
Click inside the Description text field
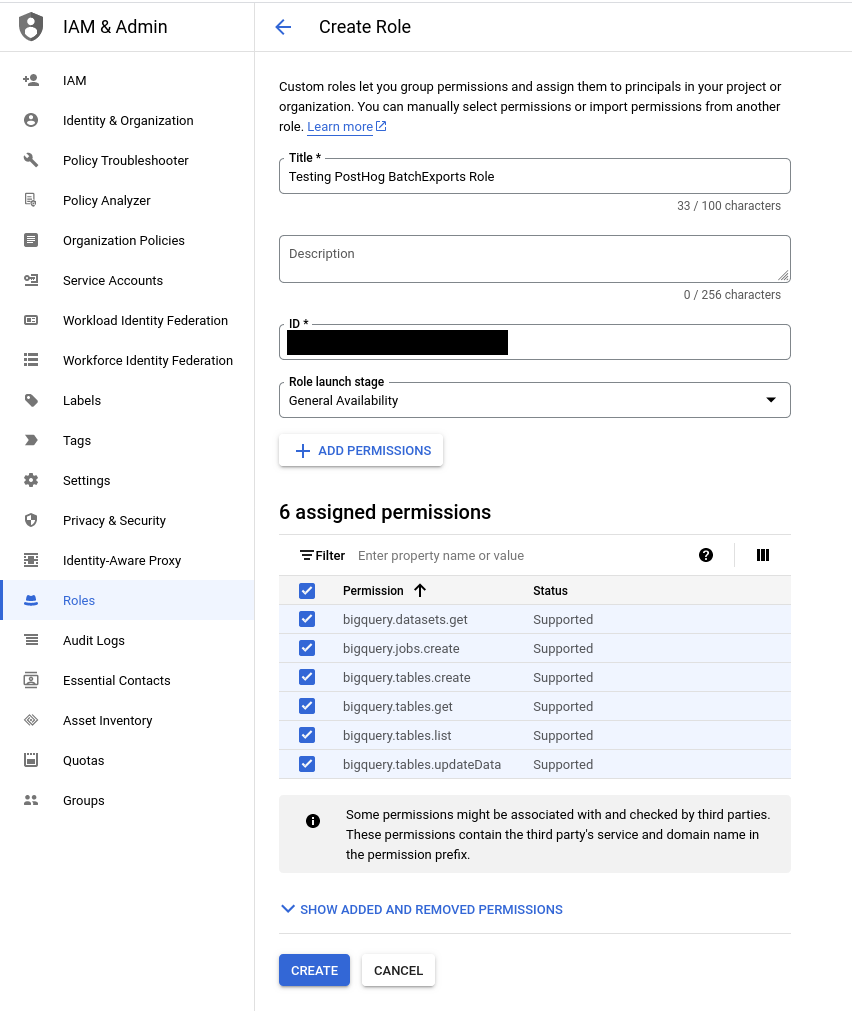point(534,258)
